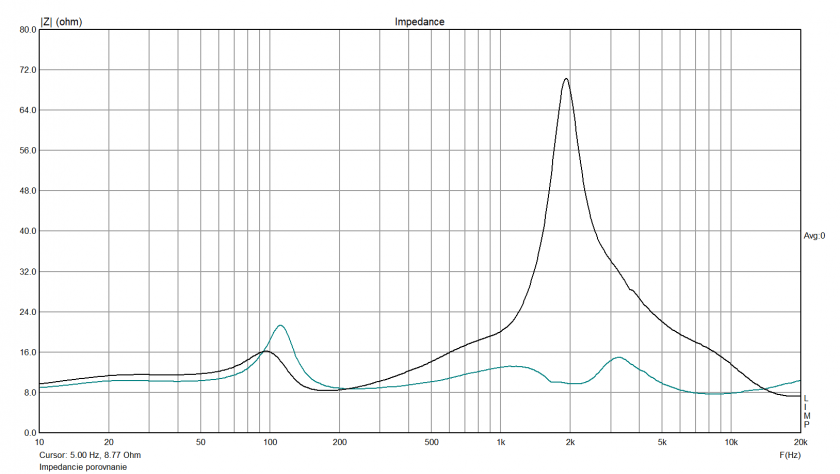The image size is (840, 474).
Task: Click the "F(Hz)" axis label
Action: tap(790, 455)
